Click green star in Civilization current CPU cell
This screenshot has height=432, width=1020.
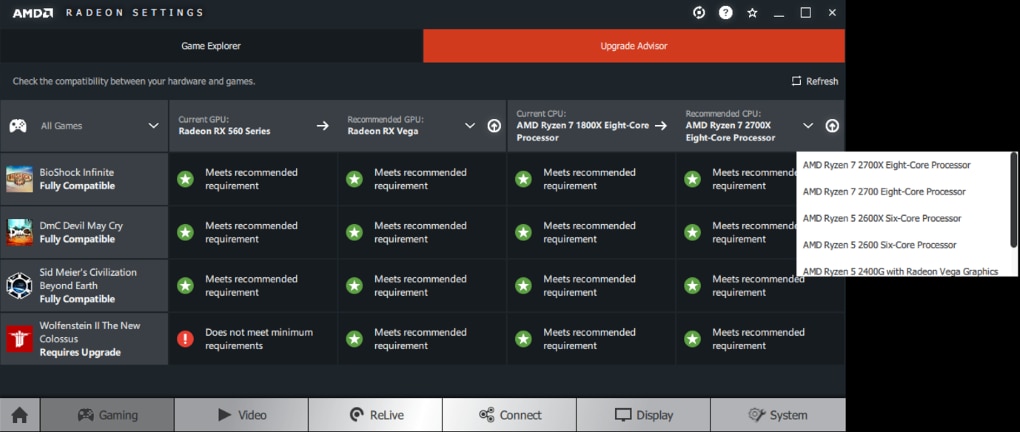click(523, 286)
